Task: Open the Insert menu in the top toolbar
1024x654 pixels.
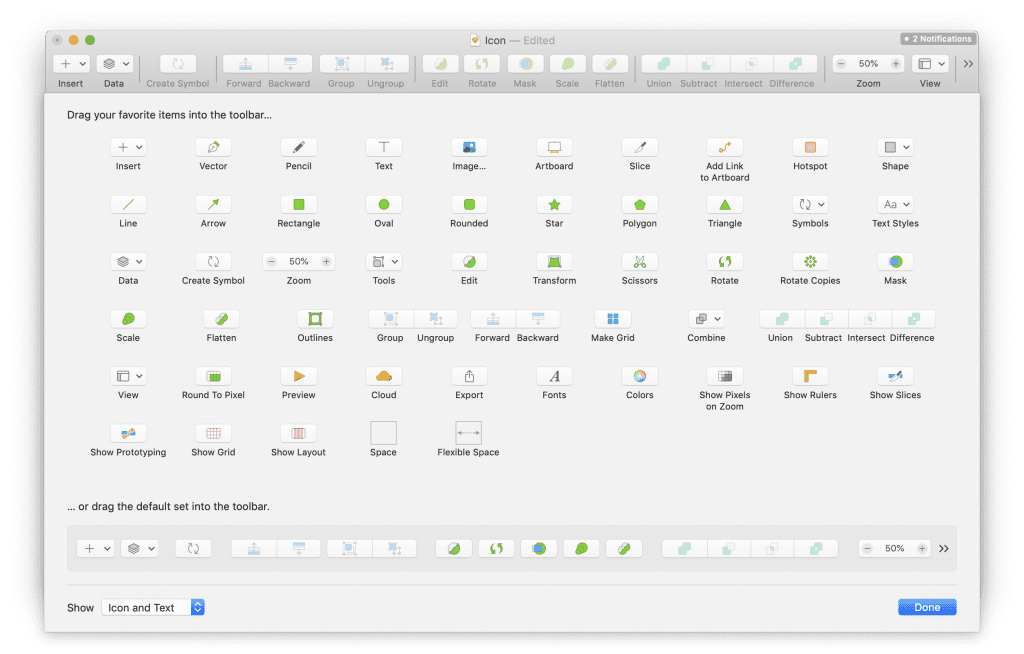Action: click(71, 64)
